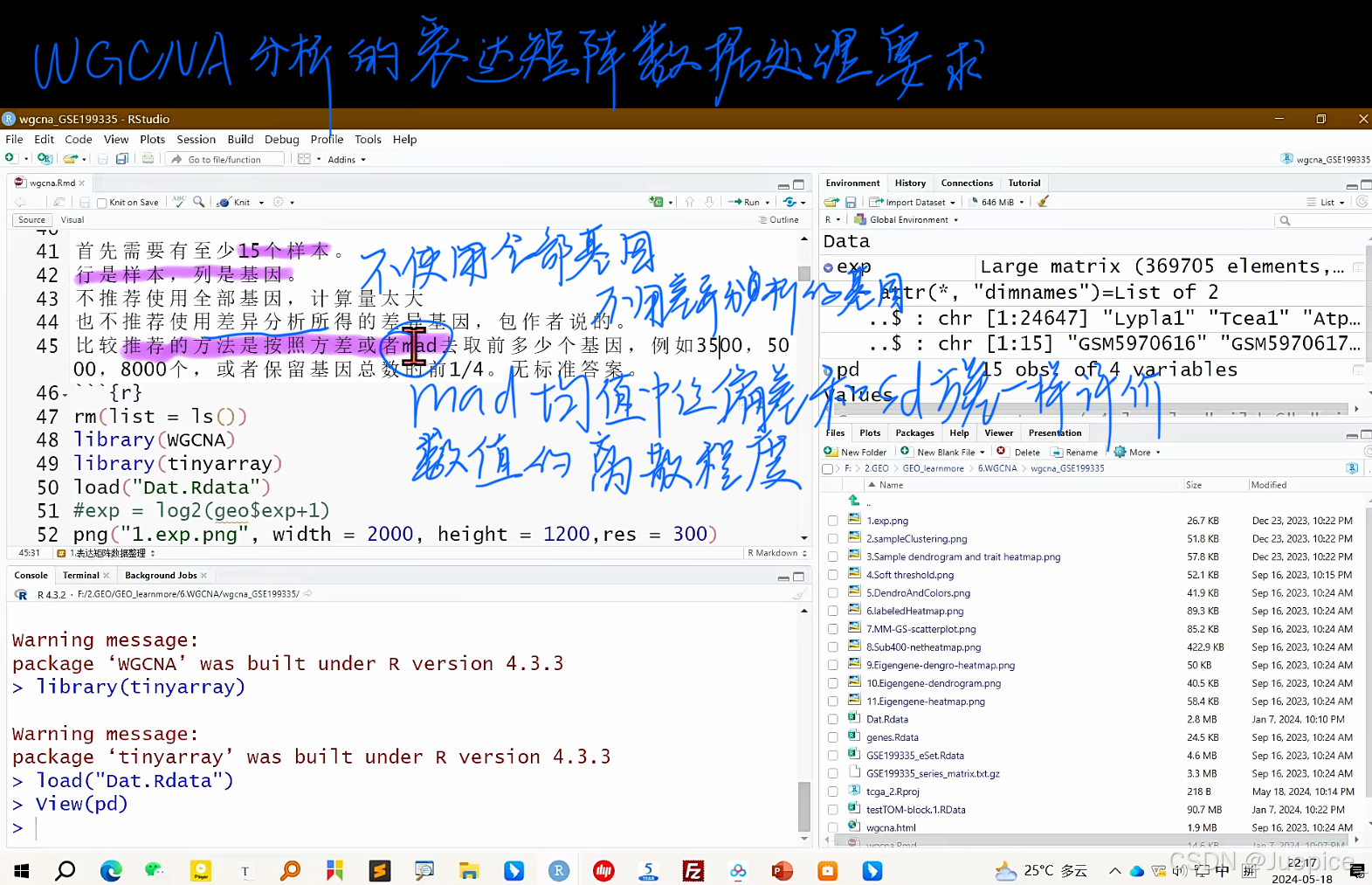Open Import Dataset dropdown
This screenshot has height=885, width=1372.
pyautogui.click(x=913, y=202)
